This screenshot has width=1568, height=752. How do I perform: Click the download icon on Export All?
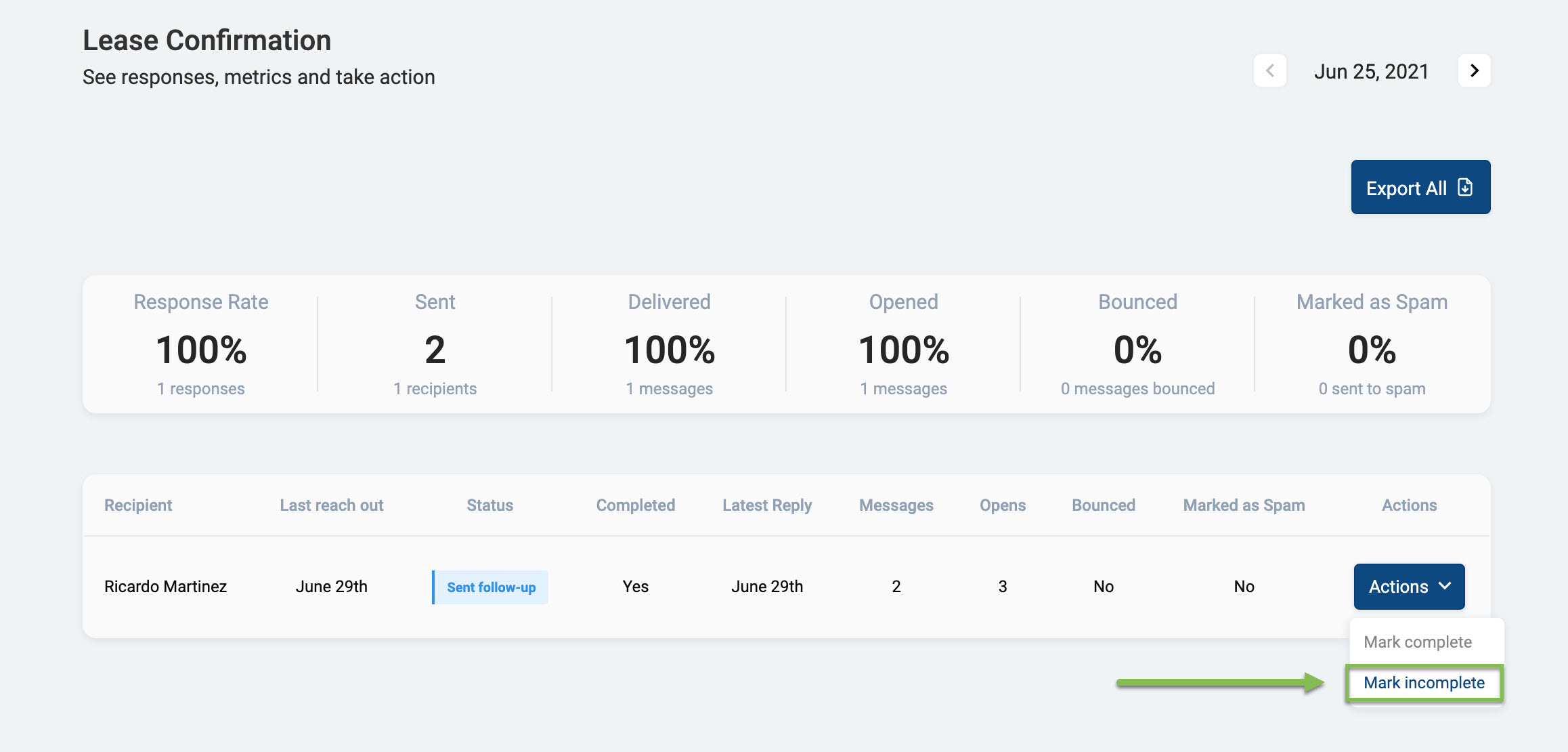(1465, 188)
